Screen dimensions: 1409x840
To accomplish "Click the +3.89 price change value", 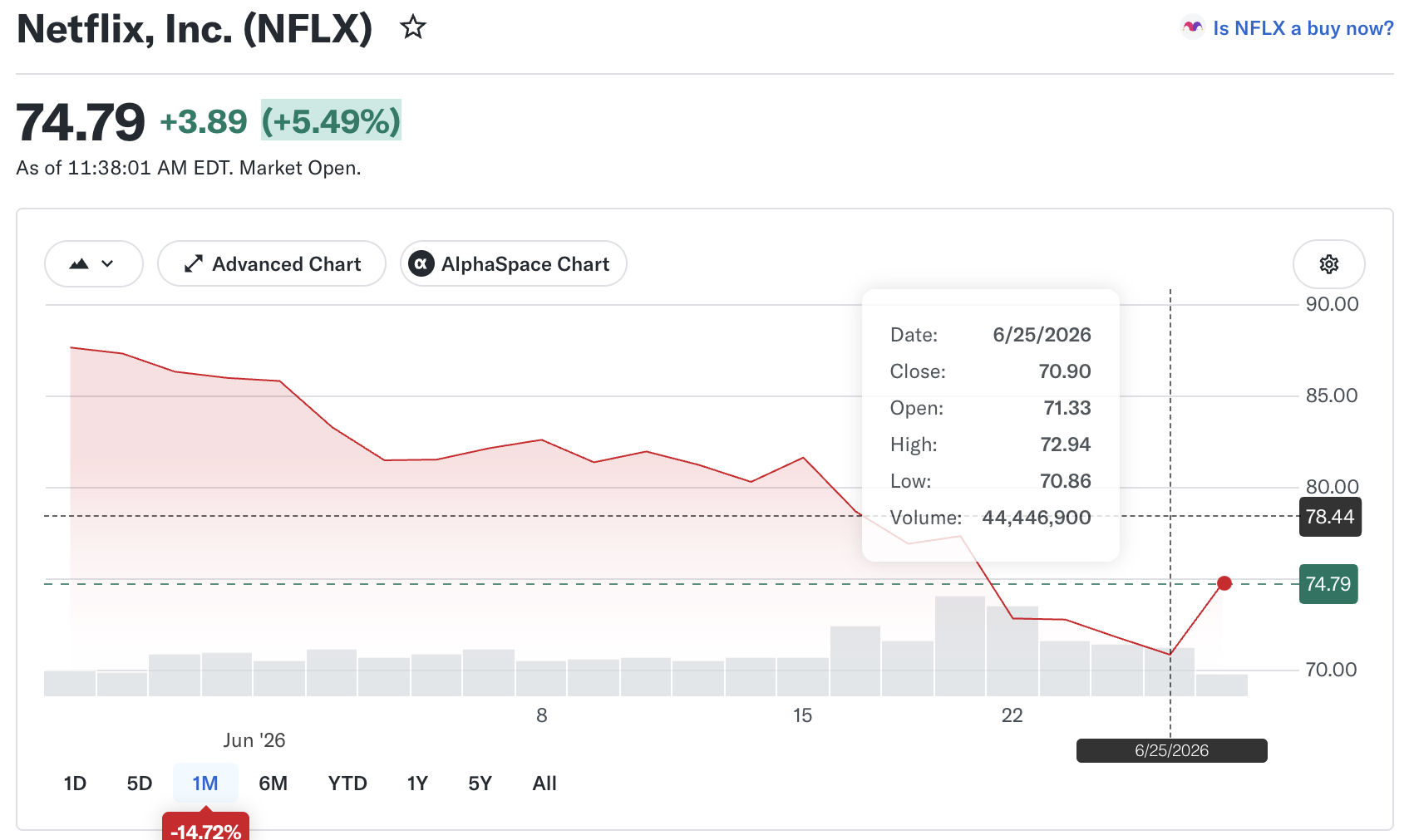I will [204, 121].
